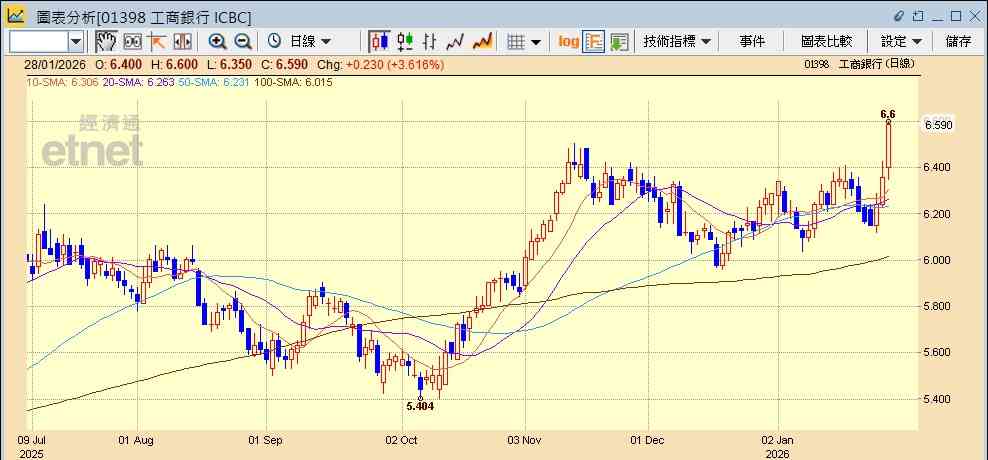Toggle the highlighted legend display icon
The width and height of the screenshot is (988, 460).
tap(594, 42)
